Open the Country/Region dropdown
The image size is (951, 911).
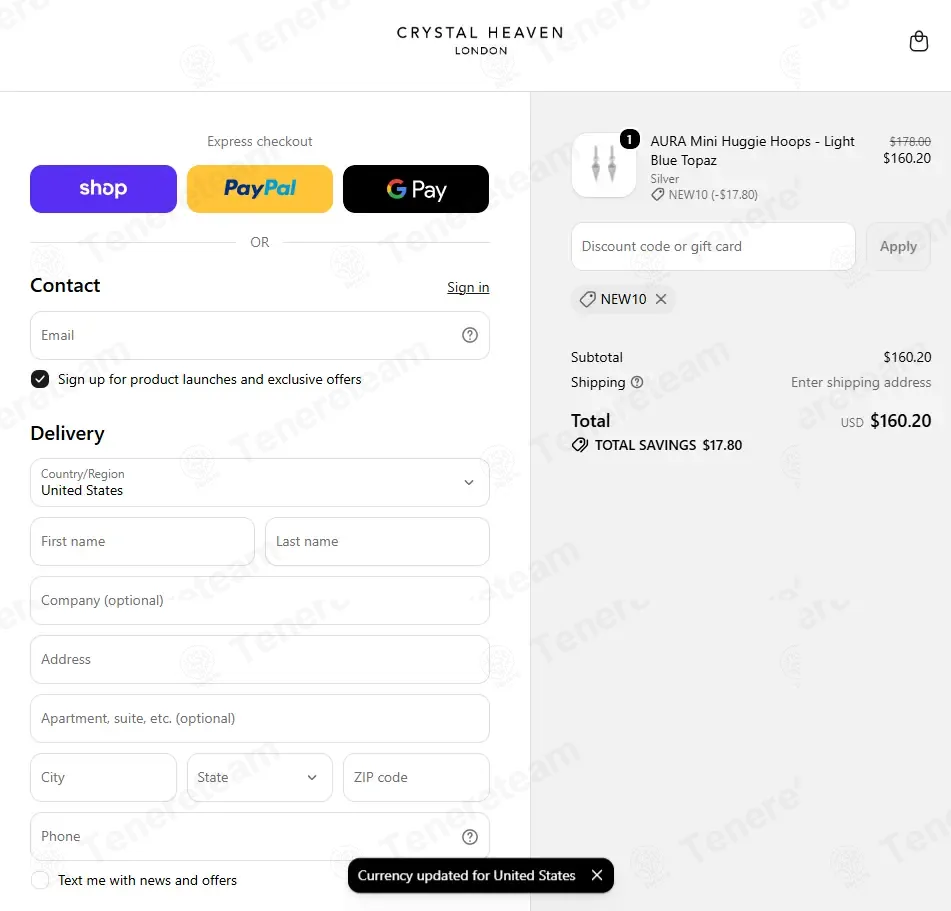[x=260, y=482]
